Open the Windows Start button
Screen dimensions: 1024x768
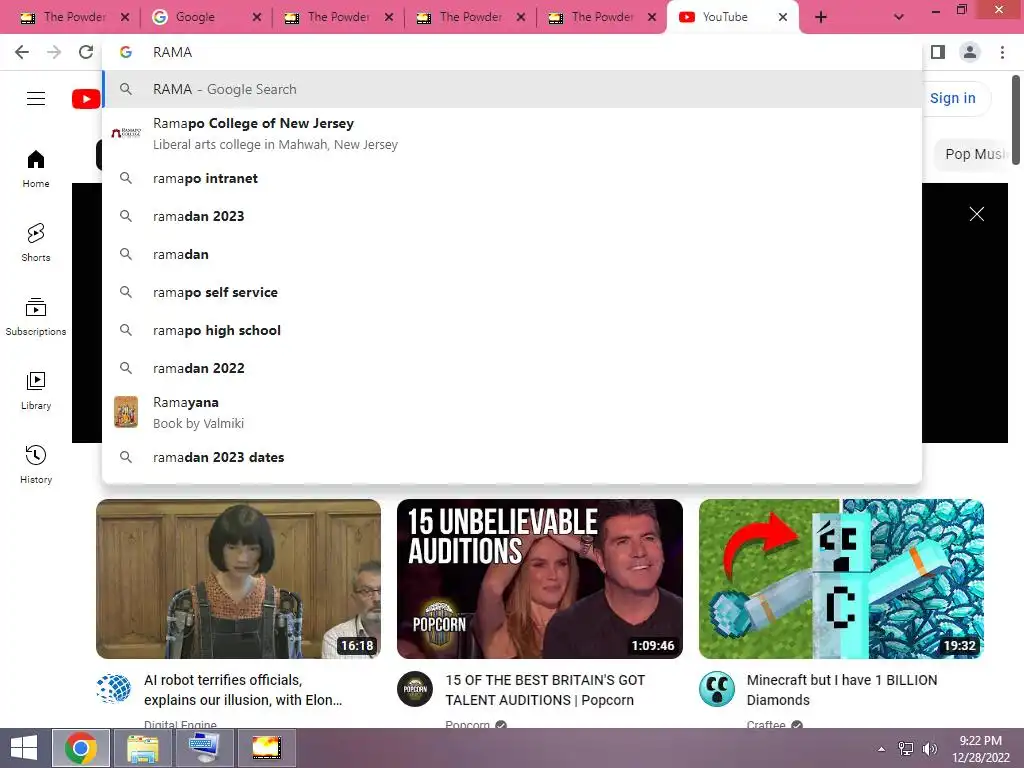[x=24, y=748]
